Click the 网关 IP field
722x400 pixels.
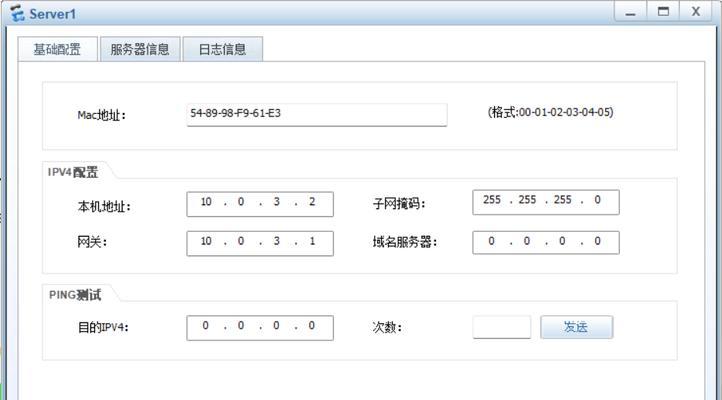coord(260,243)
